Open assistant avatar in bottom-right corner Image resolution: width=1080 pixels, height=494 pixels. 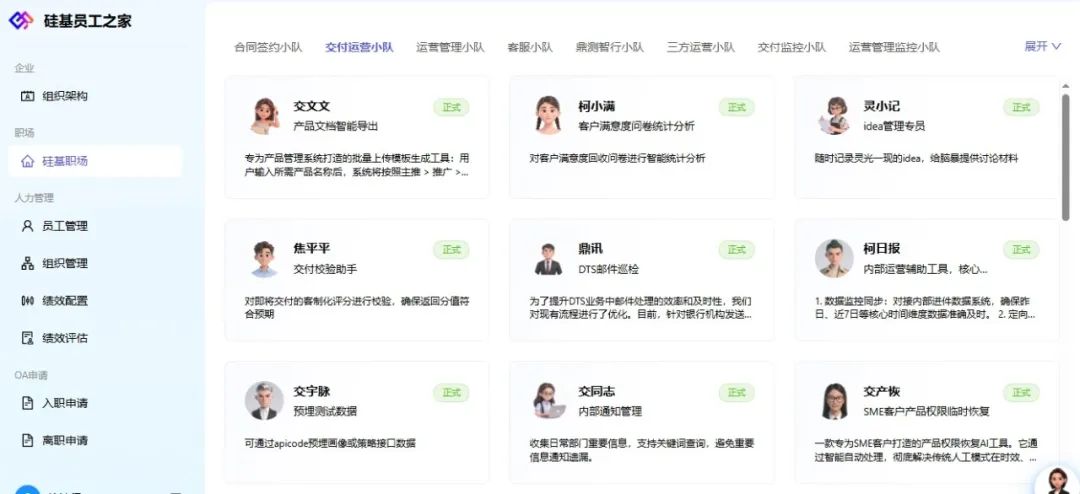1057,480
